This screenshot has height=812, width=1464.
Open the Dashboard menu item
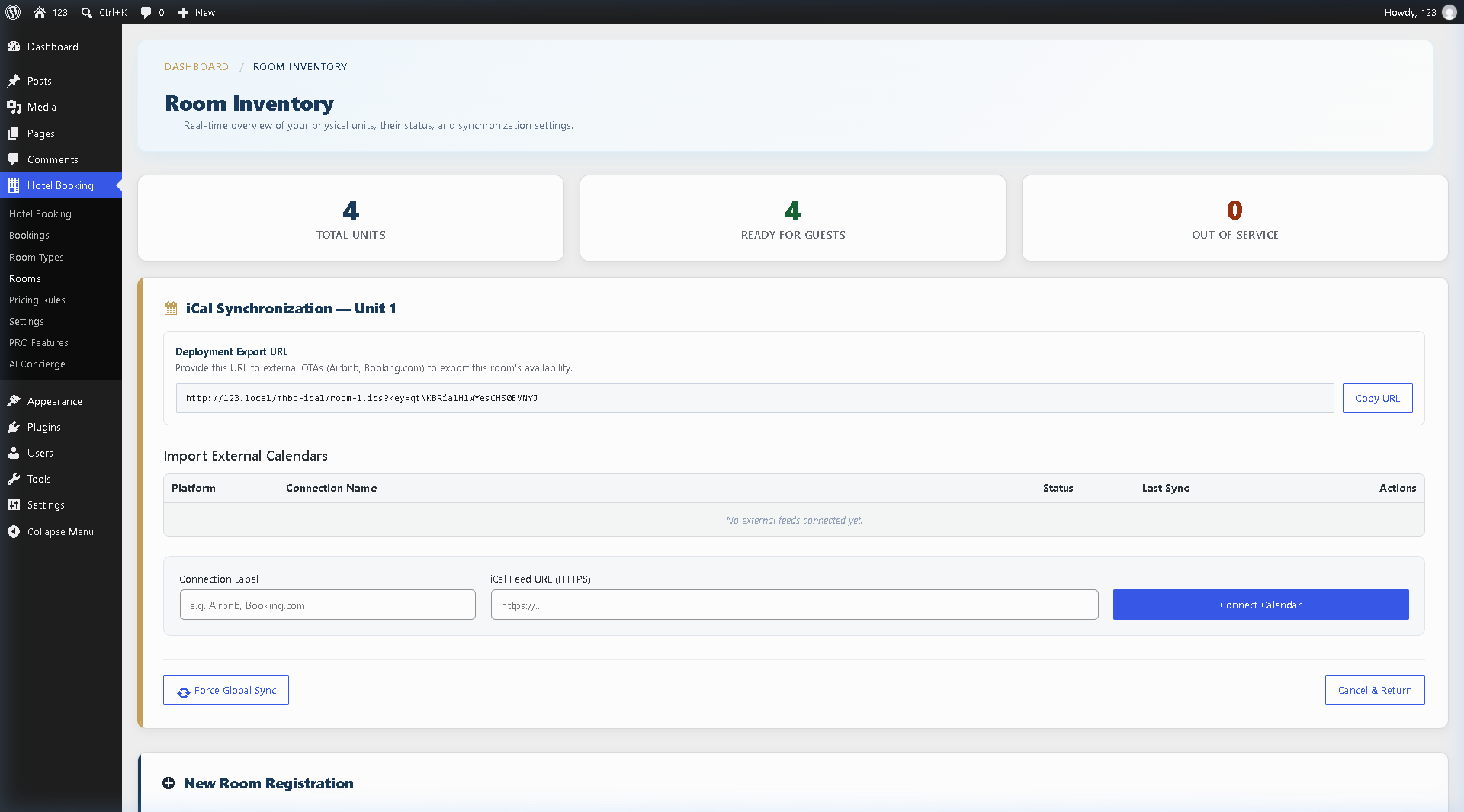tap(61, 47)
